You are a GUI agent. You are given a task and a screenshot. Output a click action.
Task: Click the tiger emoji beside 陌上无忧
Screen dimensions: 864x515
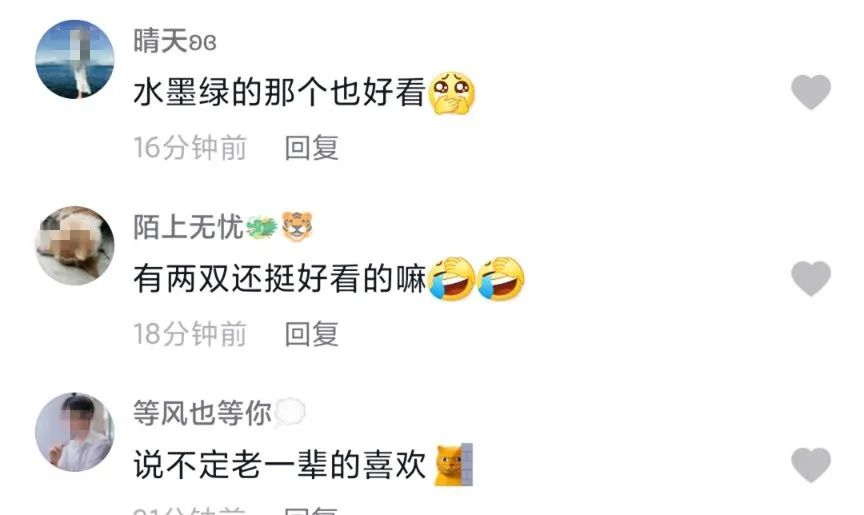298,226
